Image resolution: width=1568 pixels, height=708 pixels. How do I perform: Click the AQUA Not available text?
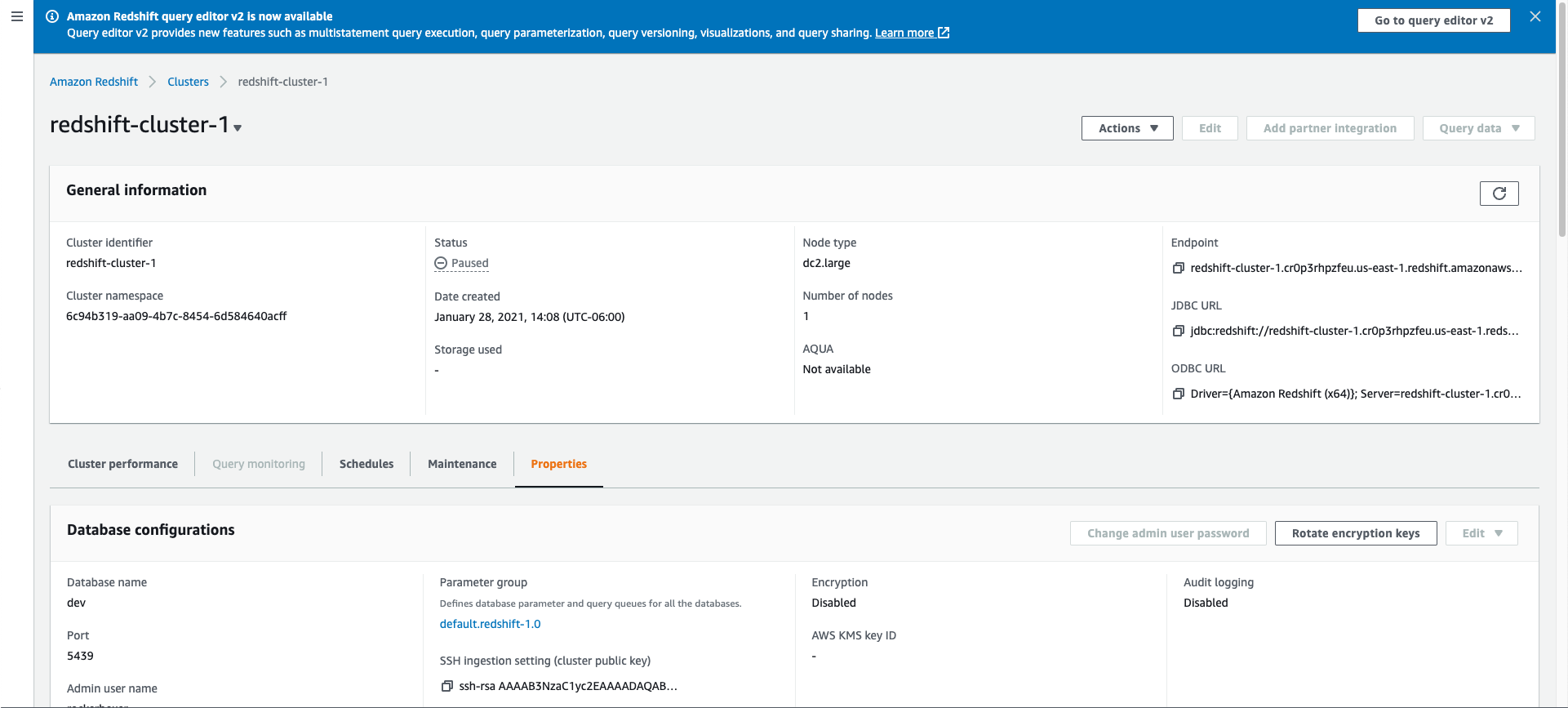(x=837, y=369)
